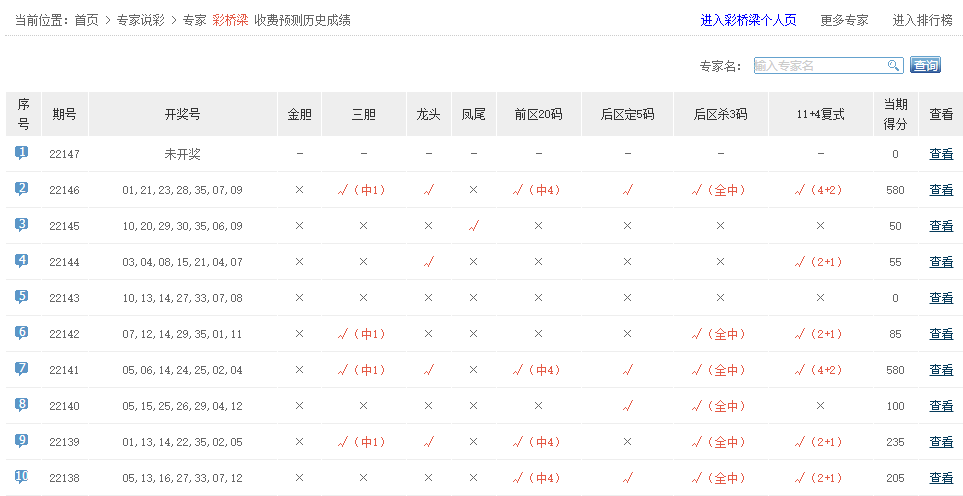Open 查看 for period 22146
The image size is (963, 496).
[x=941, y=190]
